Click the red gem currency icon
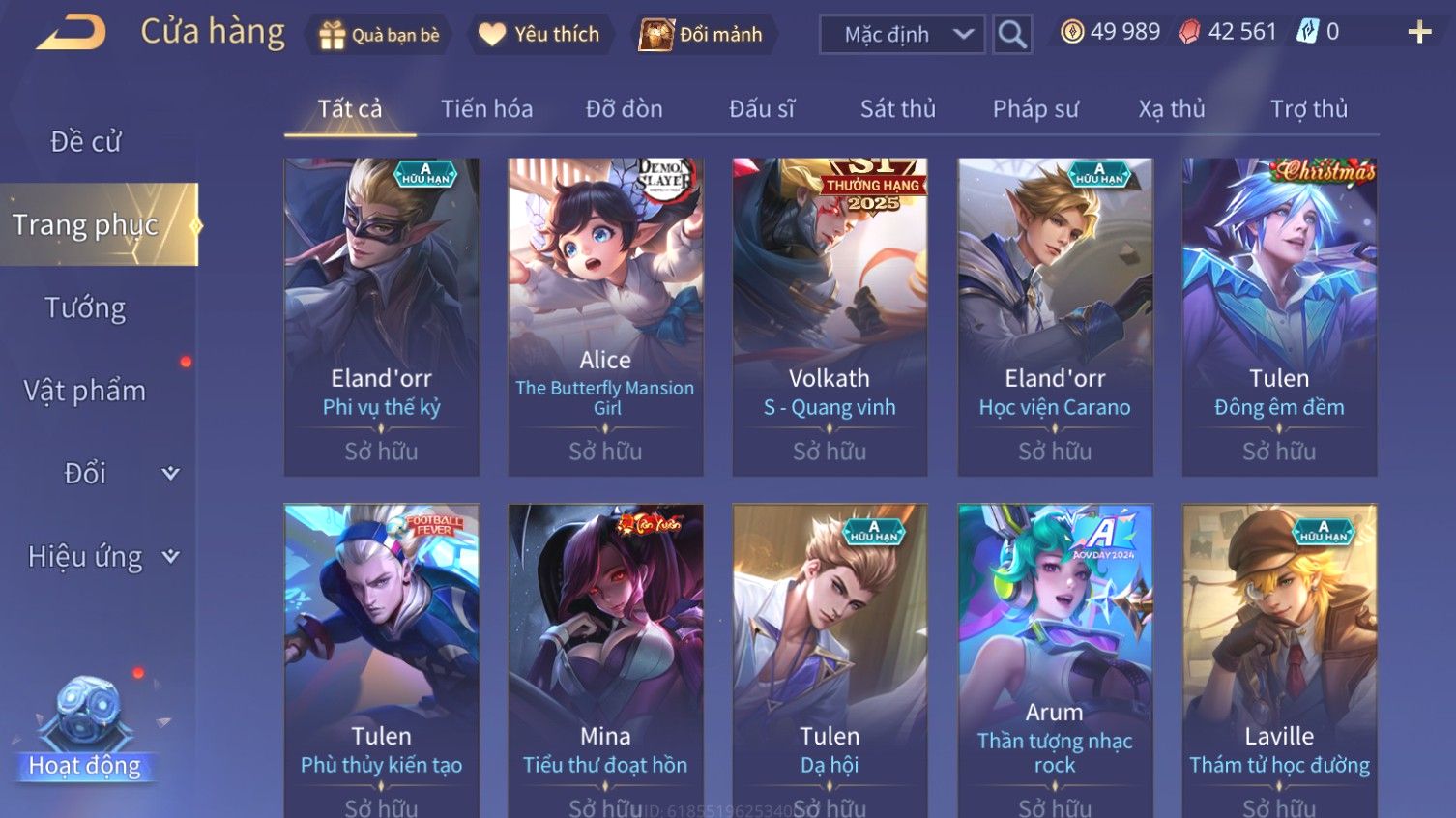The width and height of the screenshot is (1456, 818). point(1190,32)
